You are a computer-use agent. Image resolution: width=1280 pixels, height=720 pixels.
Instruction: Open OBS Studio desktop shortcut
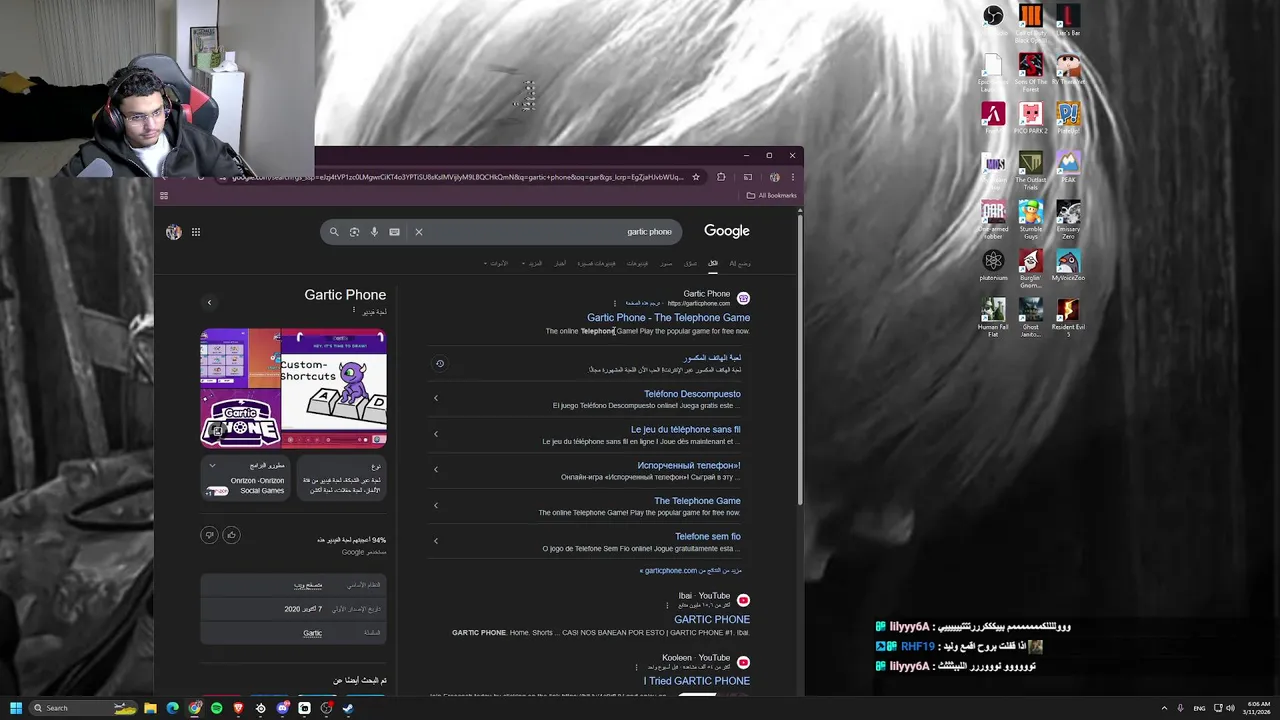coord(993,20)
